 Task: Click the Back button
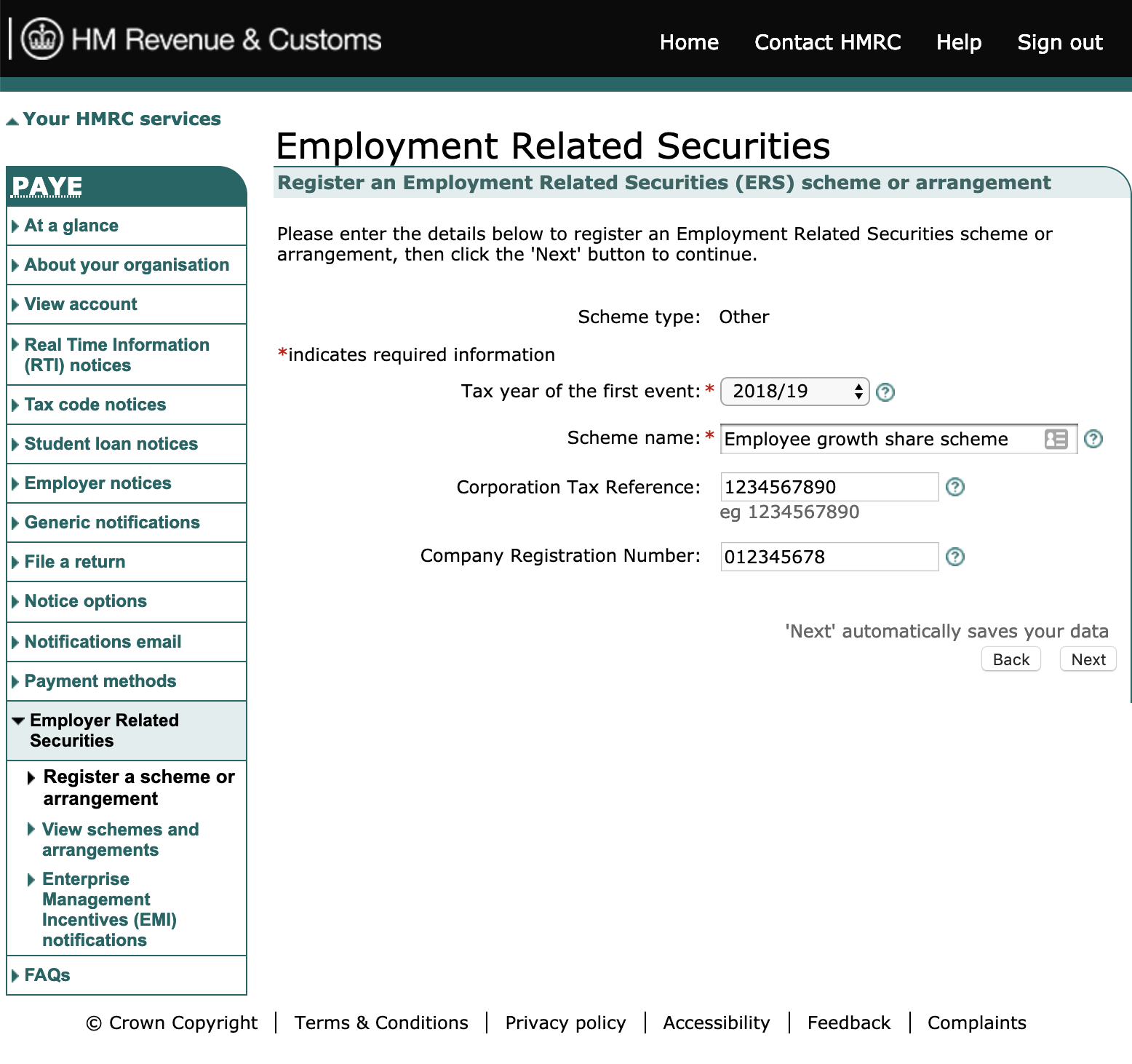click(x=1011, y=659)
